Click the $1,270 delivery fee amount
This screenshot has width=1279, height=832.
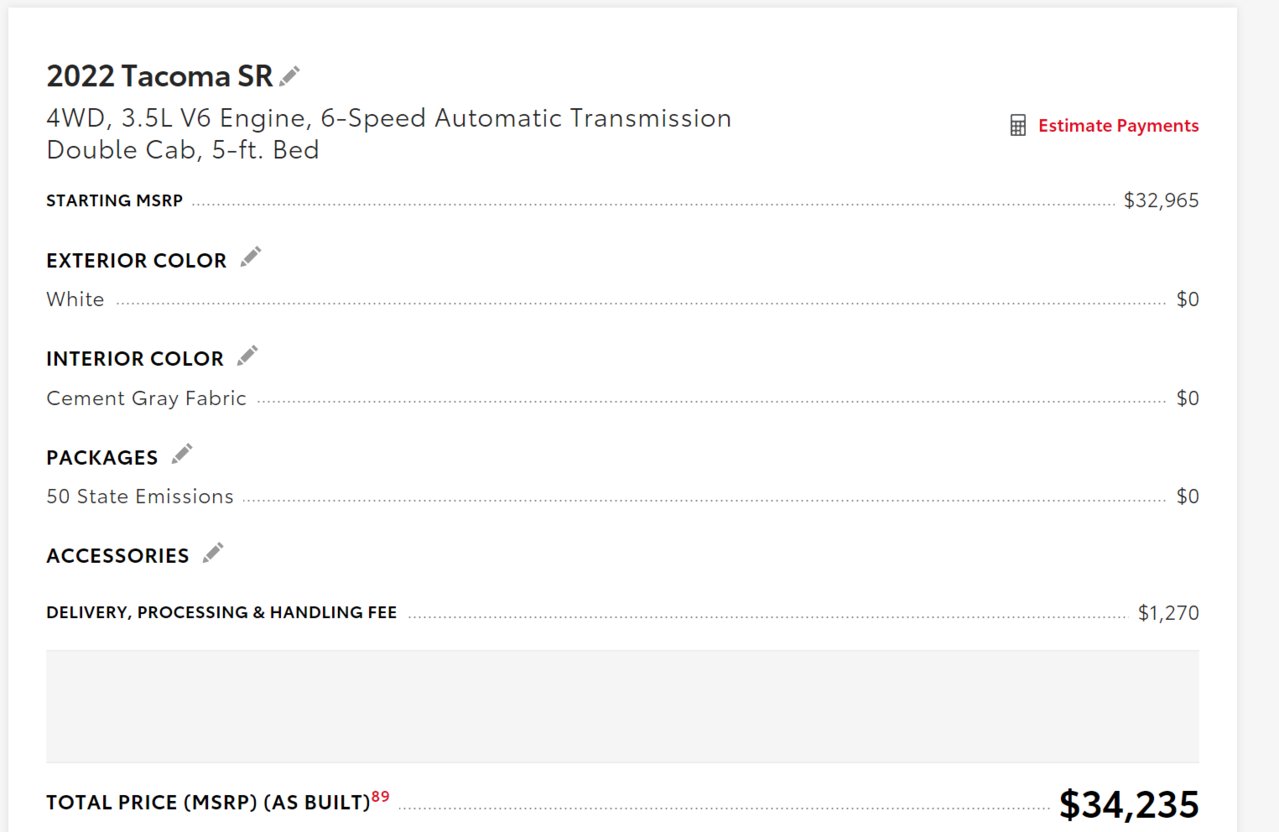[1168, 613]
